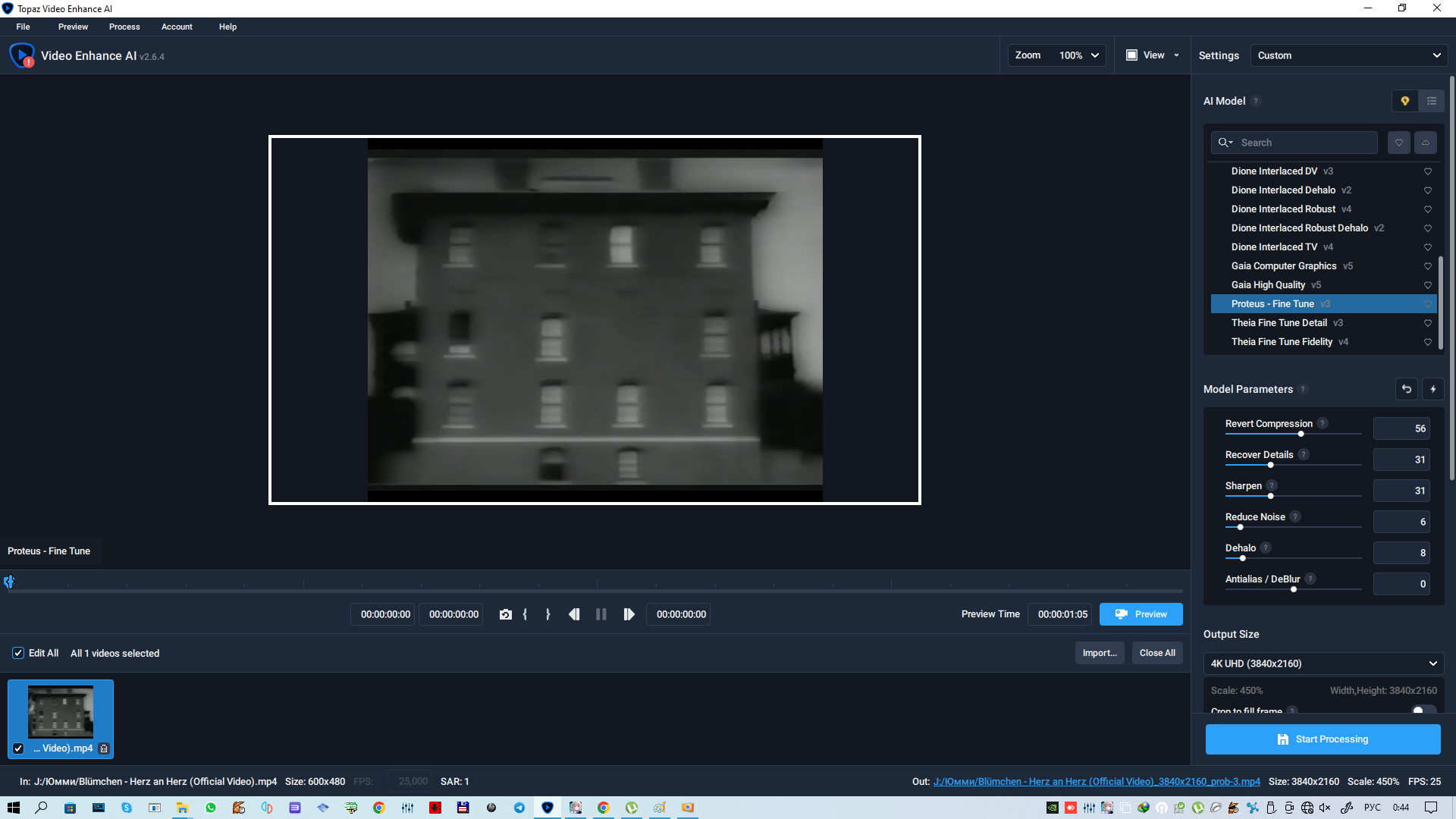Favorite Gaia High Quality model
This screenshot has height=819, width=1456.
1428,285
